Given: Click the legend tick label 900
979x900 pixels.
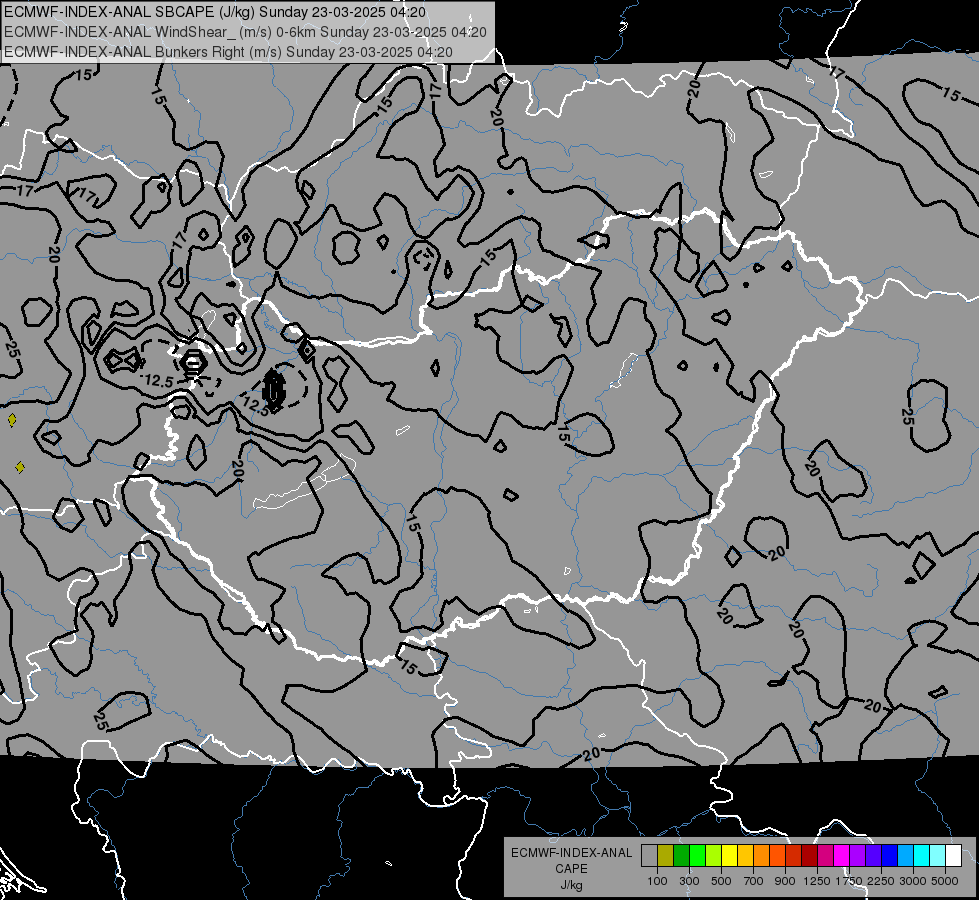Looking at the screenshot, I should point(785,881).
